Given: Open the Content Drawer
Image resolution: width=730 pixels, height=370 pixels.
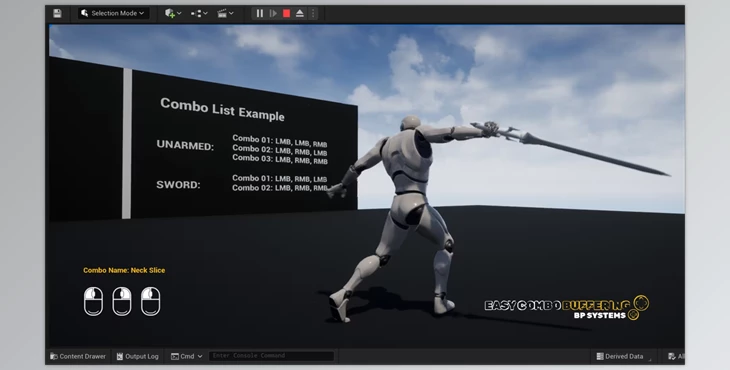Looking at the screenshot, I should (78, 356).
